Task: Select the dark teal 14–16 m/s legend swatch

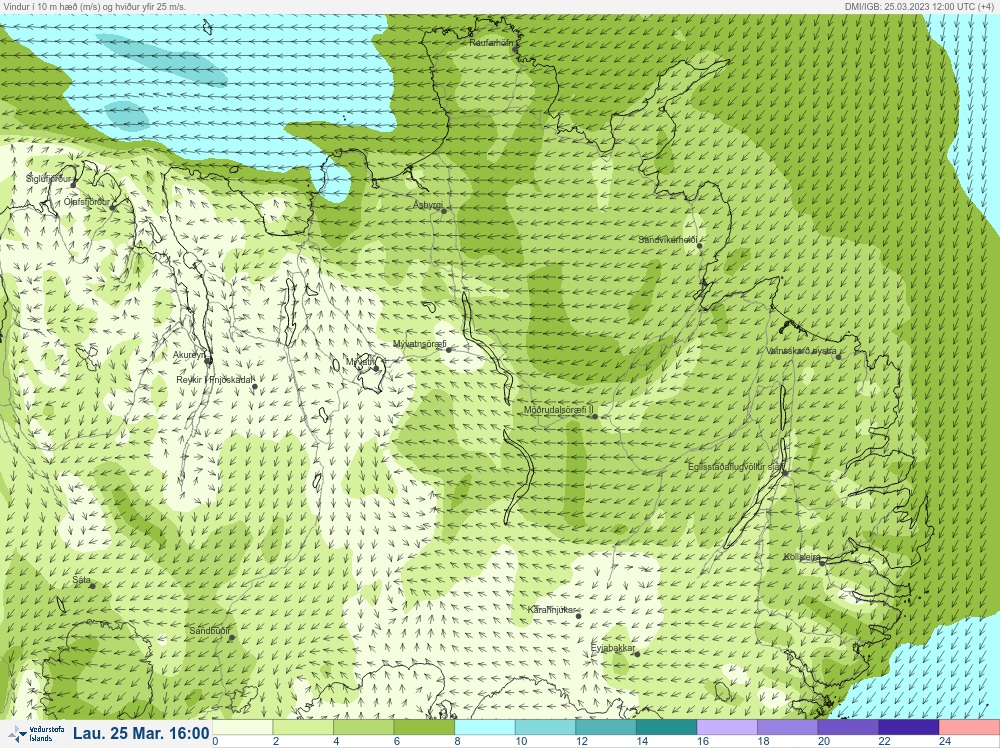Action: pos(666,727)
